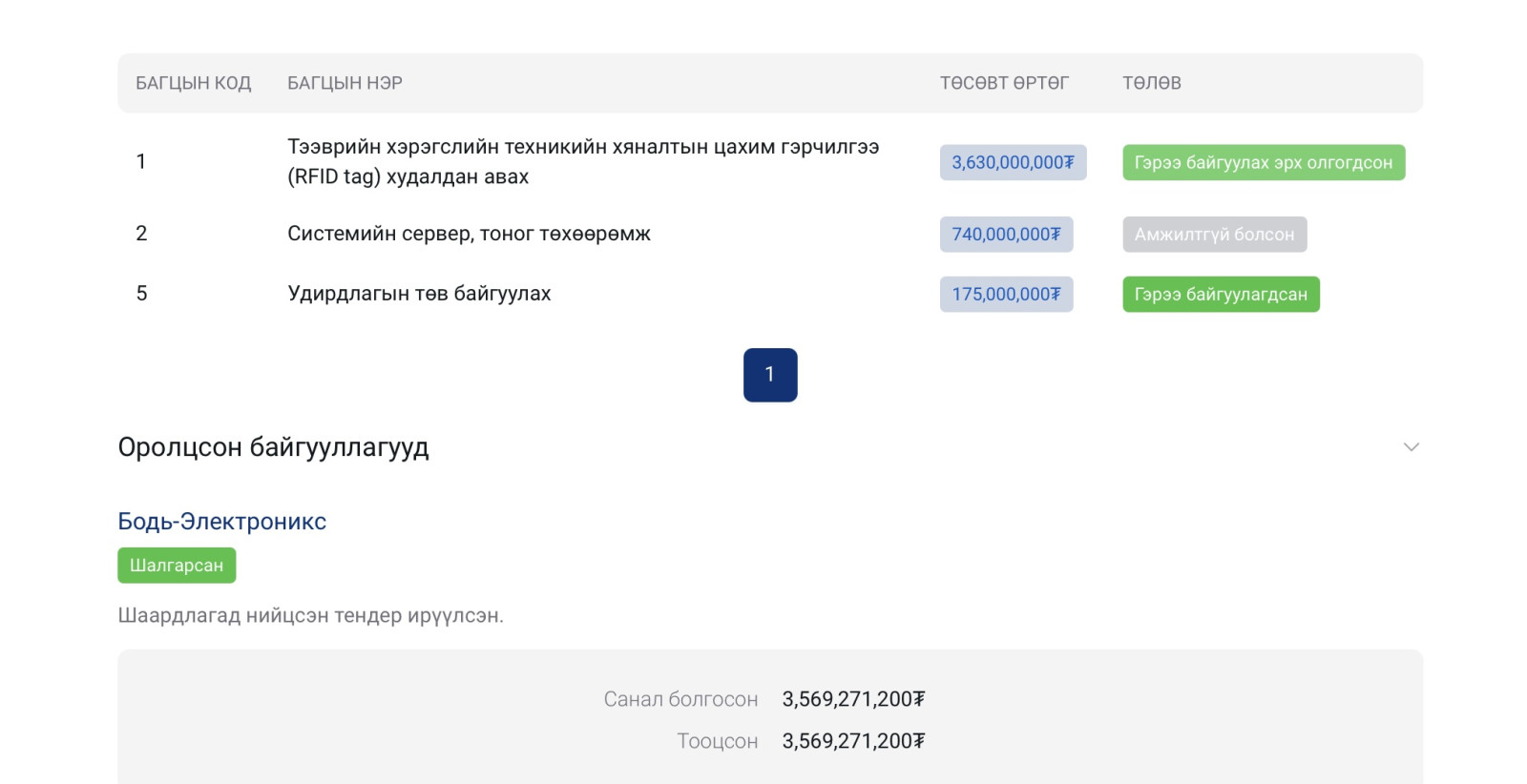
Task: Click the Оролцсон байгууллагууд section heading
Action: coord(273,447)
